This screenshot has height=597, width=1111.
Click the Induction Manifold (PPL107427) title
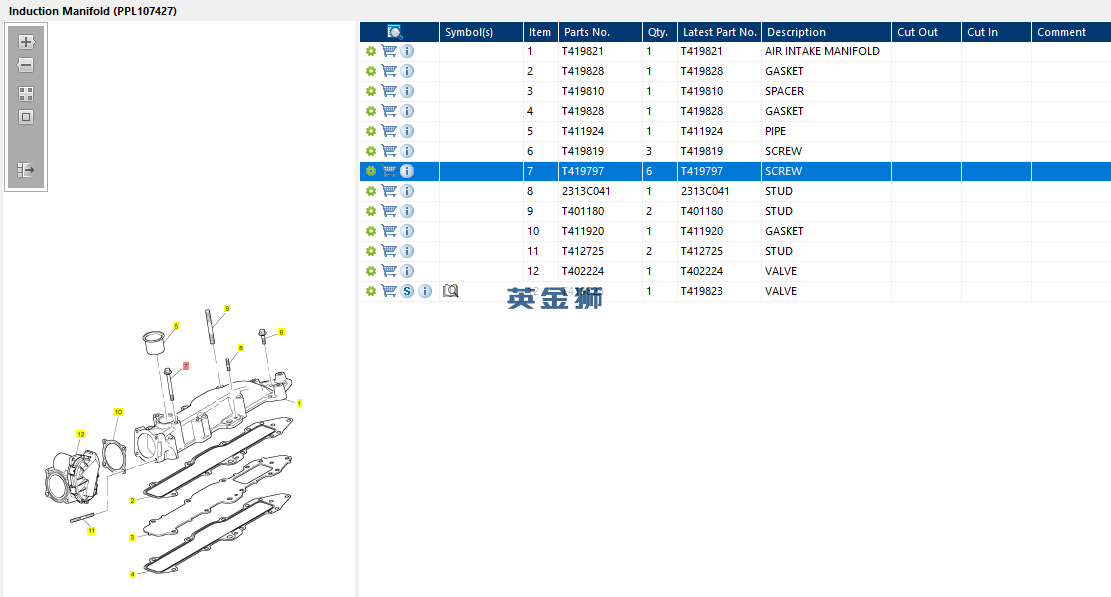point(93,11)
